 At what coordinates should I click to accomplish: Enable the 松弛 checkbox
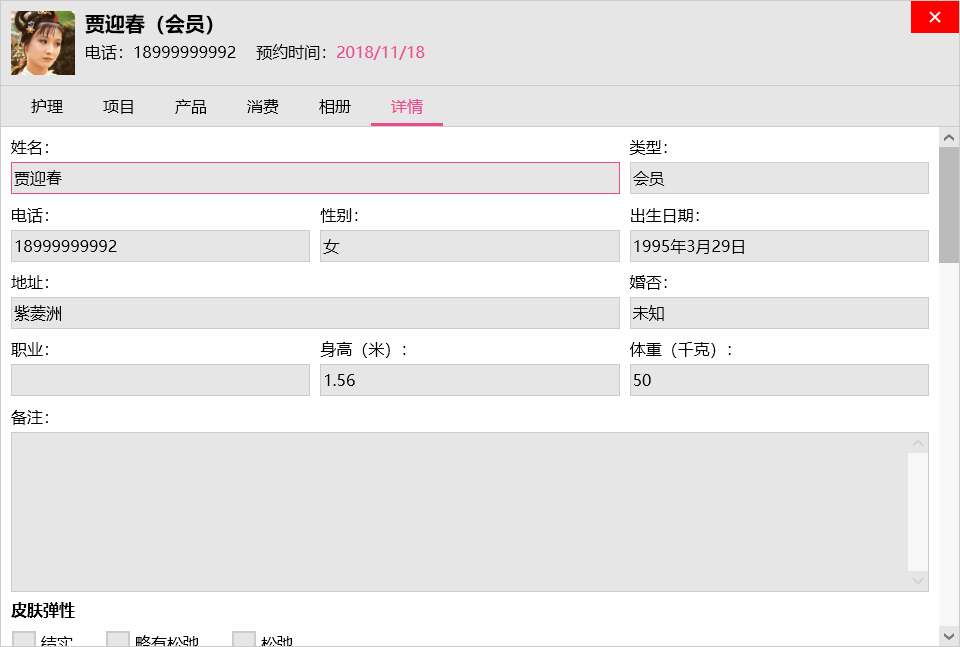click(x=244, y=640)
